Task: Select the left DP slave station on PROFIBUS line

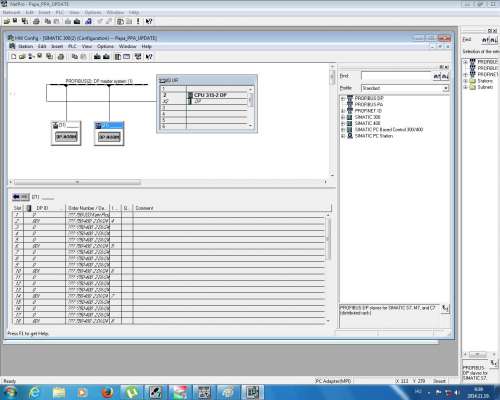Action: tap(66, 133)
